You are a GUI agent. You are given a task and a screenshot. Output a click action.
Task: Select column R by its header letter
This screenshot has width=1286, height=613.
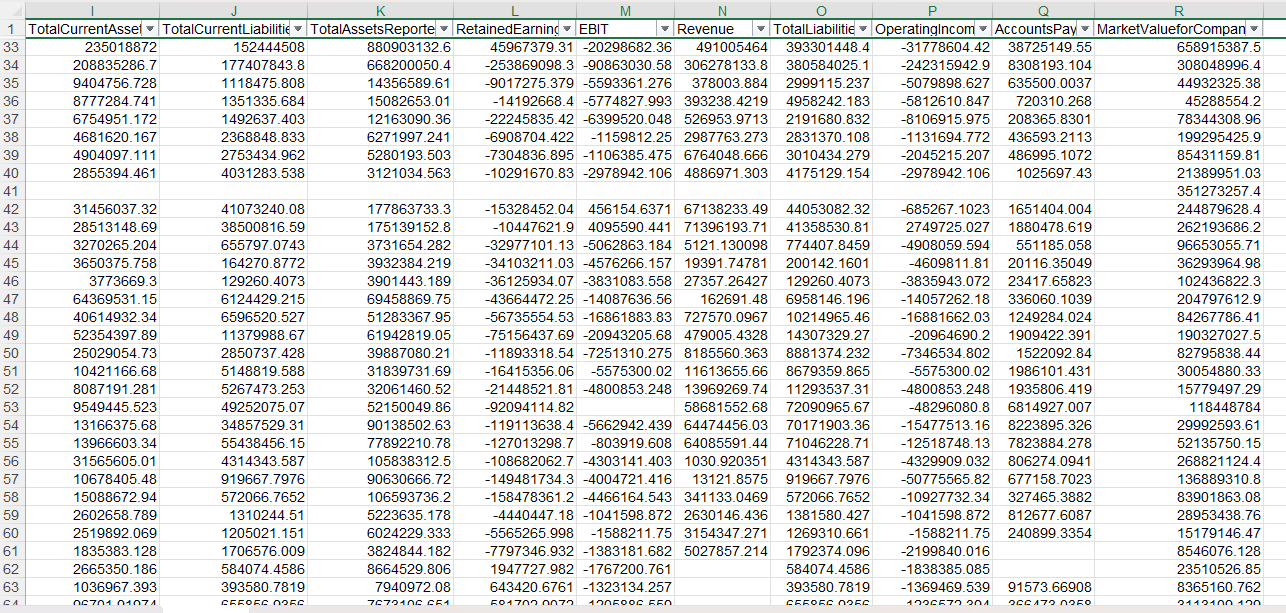[1180, 10]
